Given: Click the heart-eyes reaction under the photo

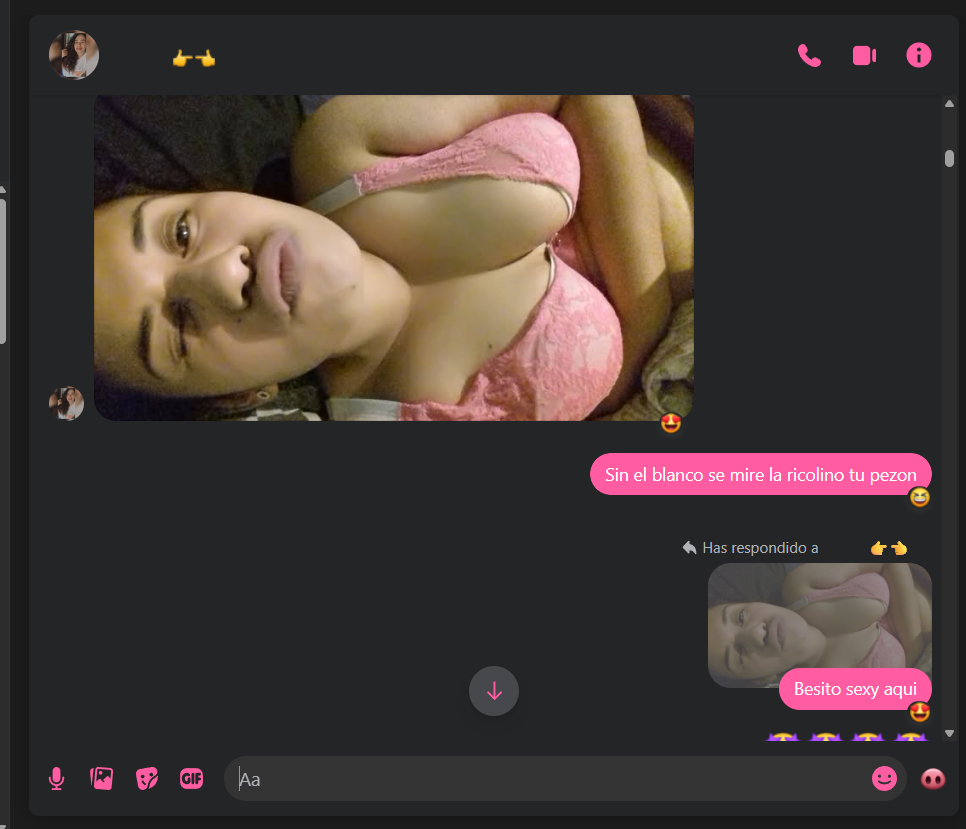Looking at the screenshot, I should [x=671, y=423].
